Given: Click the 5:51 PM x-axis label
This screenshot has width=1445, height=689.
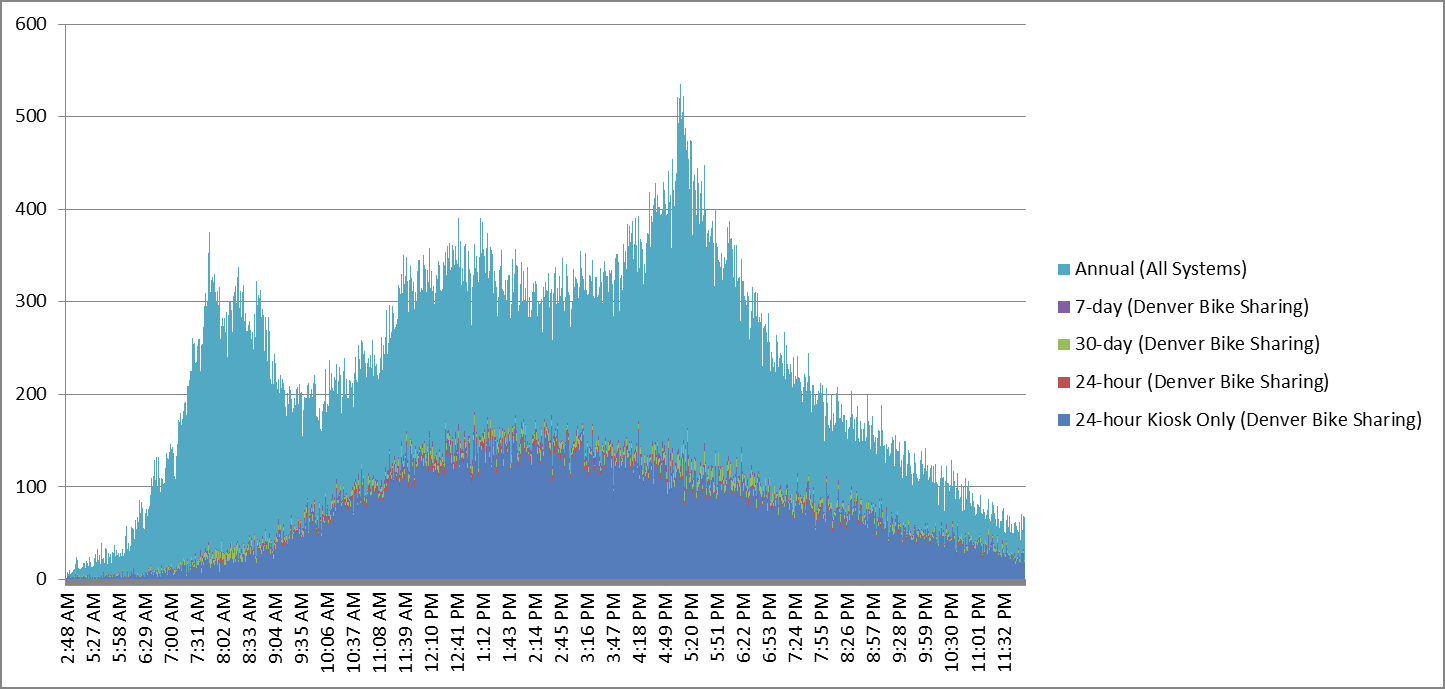Looking at the screenshot, I should pos(718,627).
